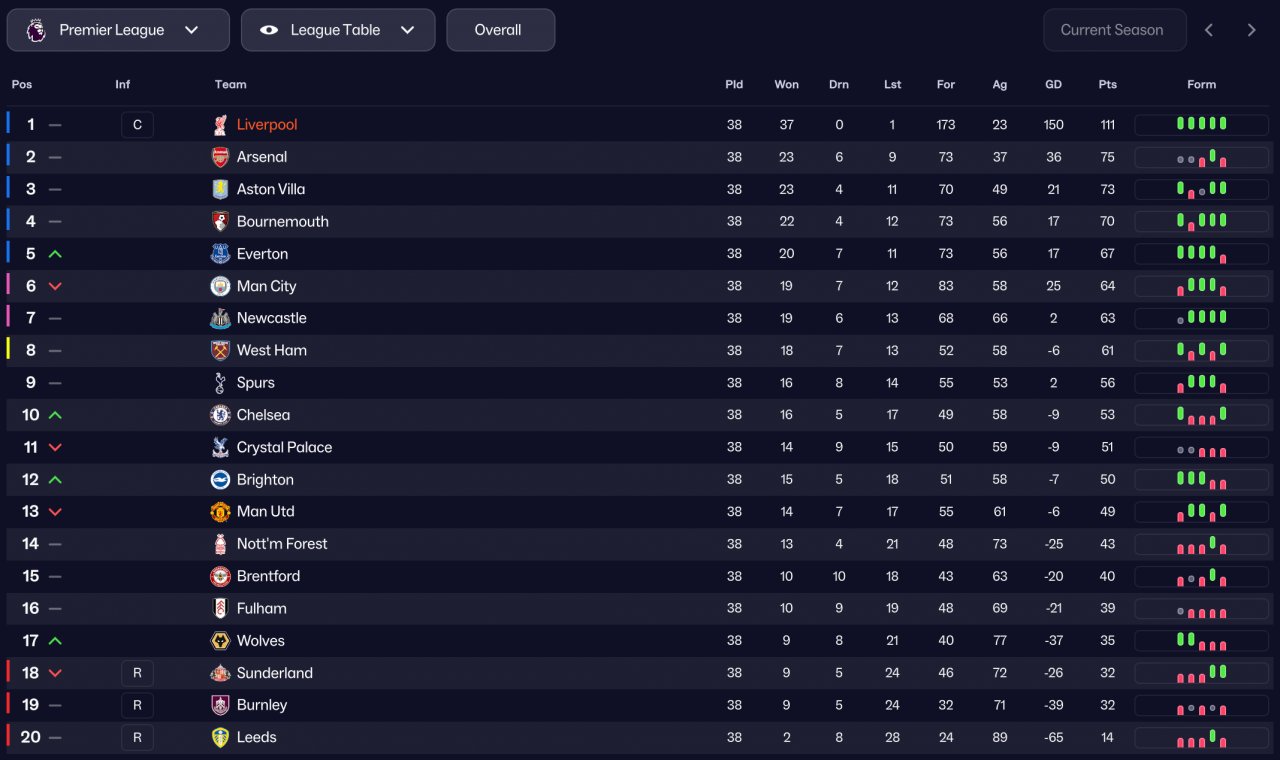Click the Liverpool club crest icon
The height and width of the screenshot is (760, 1280).
[220, 125]
